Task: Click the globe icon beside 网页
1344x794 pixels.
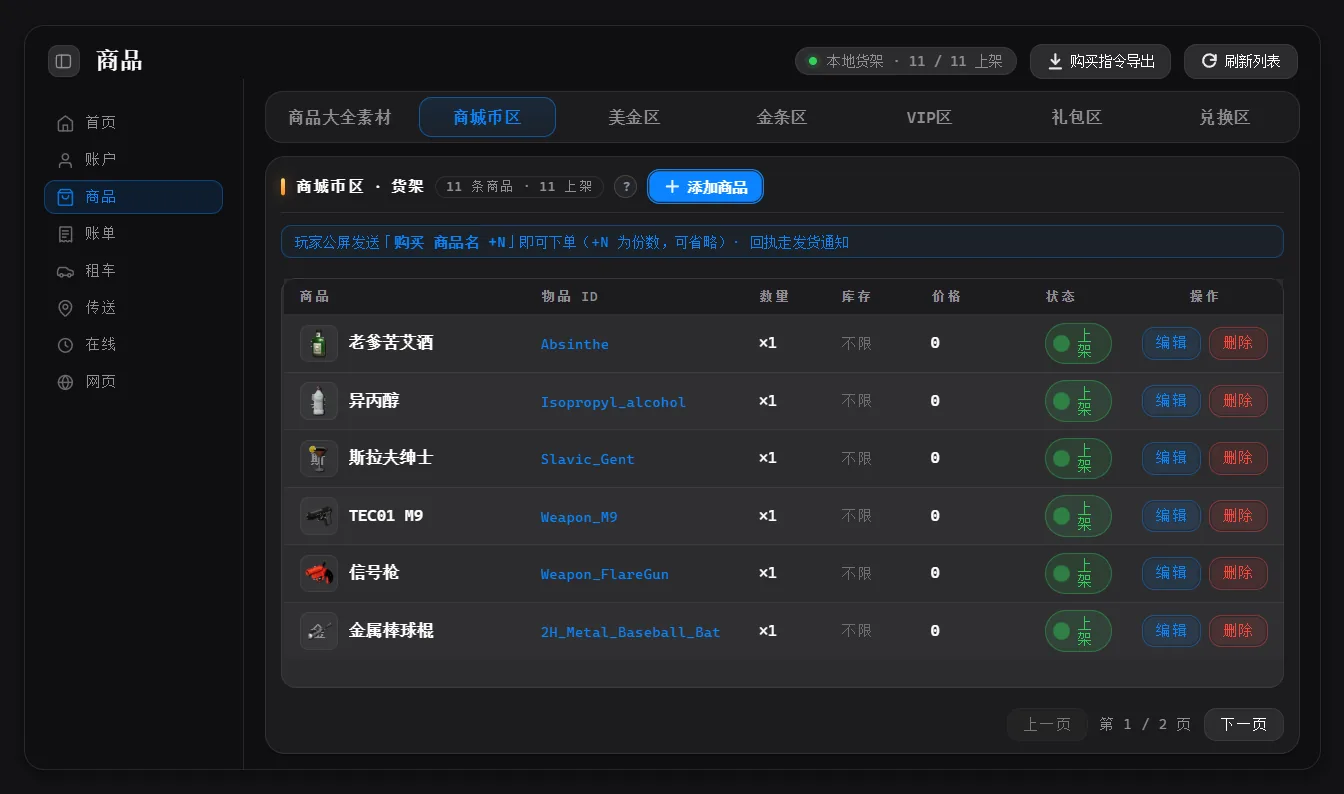Action: point(66,382)
